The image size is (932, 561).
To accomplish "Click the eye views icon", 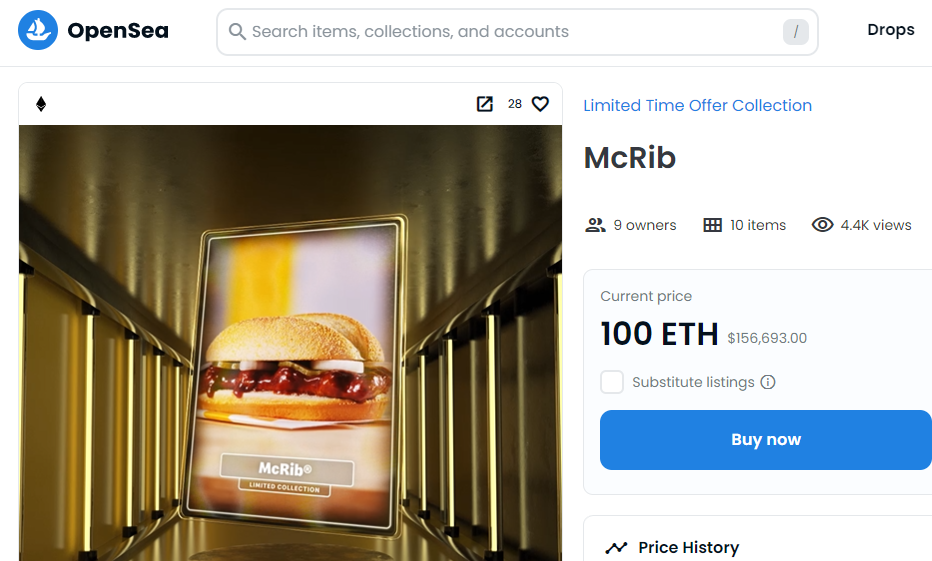I will click(823, 225).
